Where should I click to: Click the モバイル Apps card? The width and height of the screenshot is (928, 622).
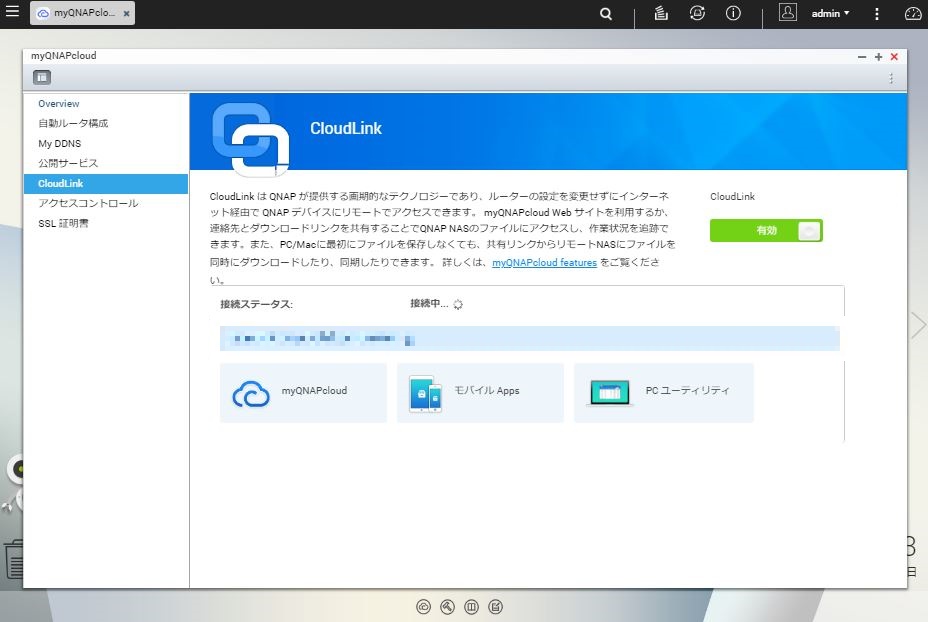[x=480, y=392]
